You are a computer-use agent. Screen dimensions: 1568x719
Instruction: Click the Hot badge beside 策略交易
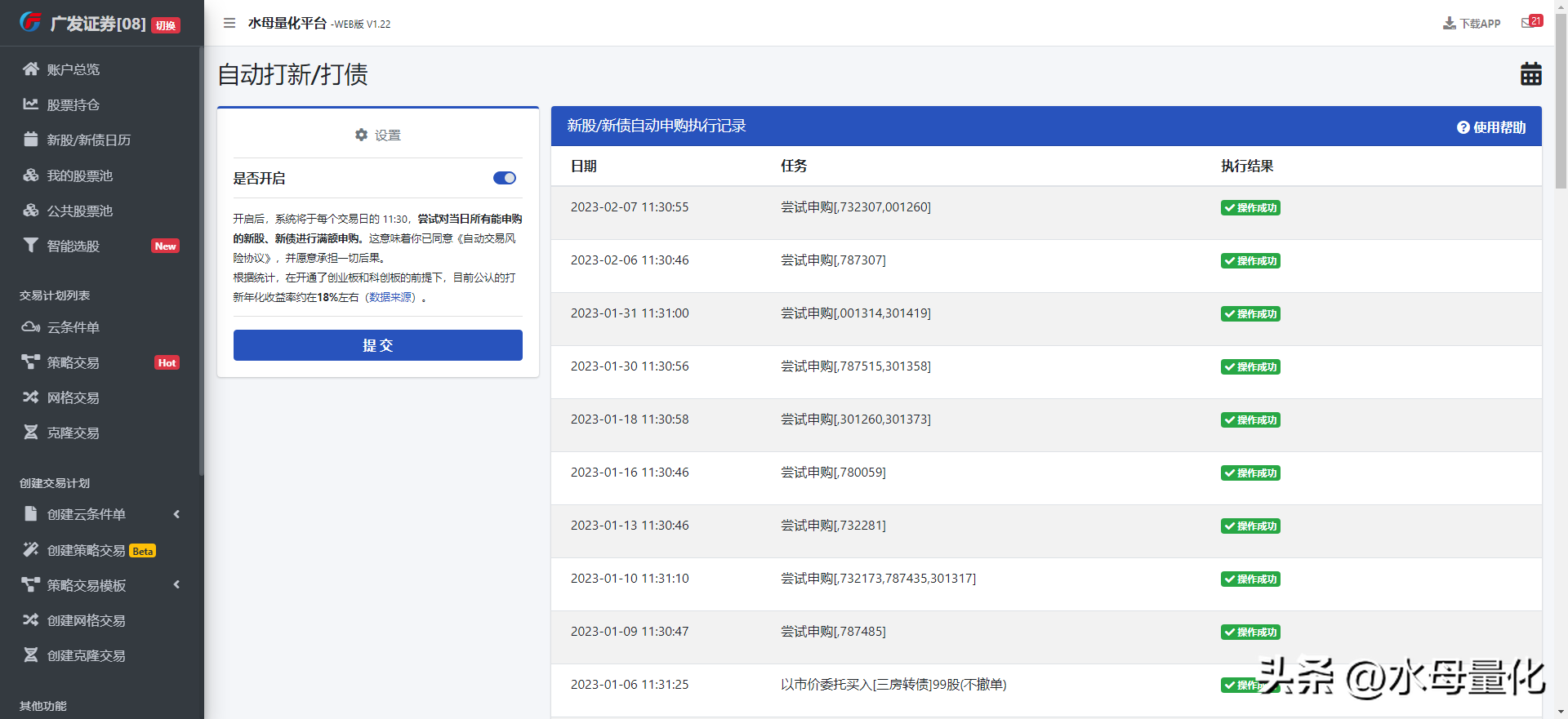click(x=167, y=362)
